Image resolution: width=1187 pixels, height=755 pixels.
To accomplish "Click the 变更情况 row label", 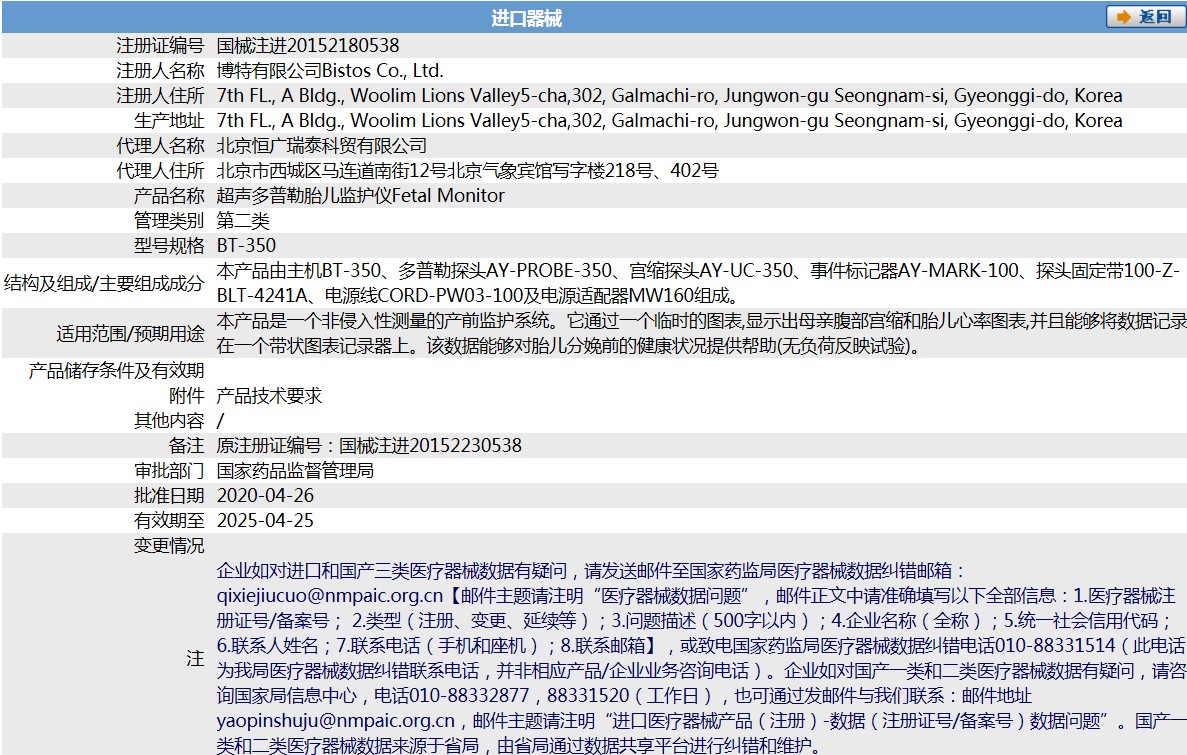I will point(169,545).
